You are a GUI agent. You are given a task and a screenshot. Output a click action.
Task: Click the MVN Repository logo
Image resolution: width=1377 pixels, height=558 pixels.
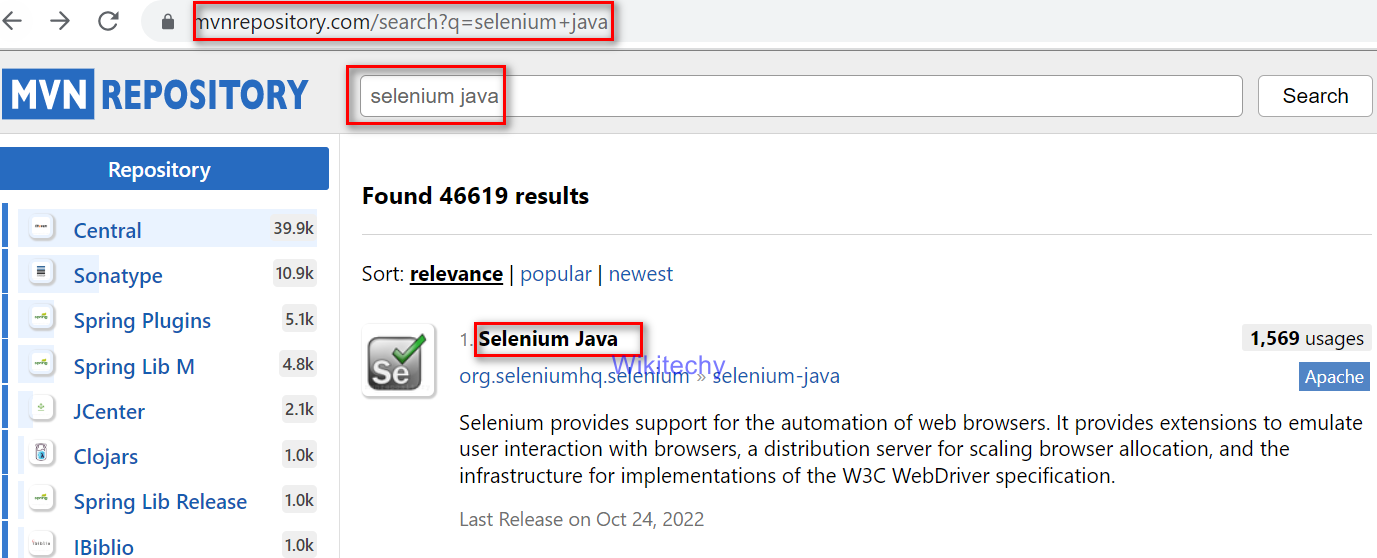point(156,95)
